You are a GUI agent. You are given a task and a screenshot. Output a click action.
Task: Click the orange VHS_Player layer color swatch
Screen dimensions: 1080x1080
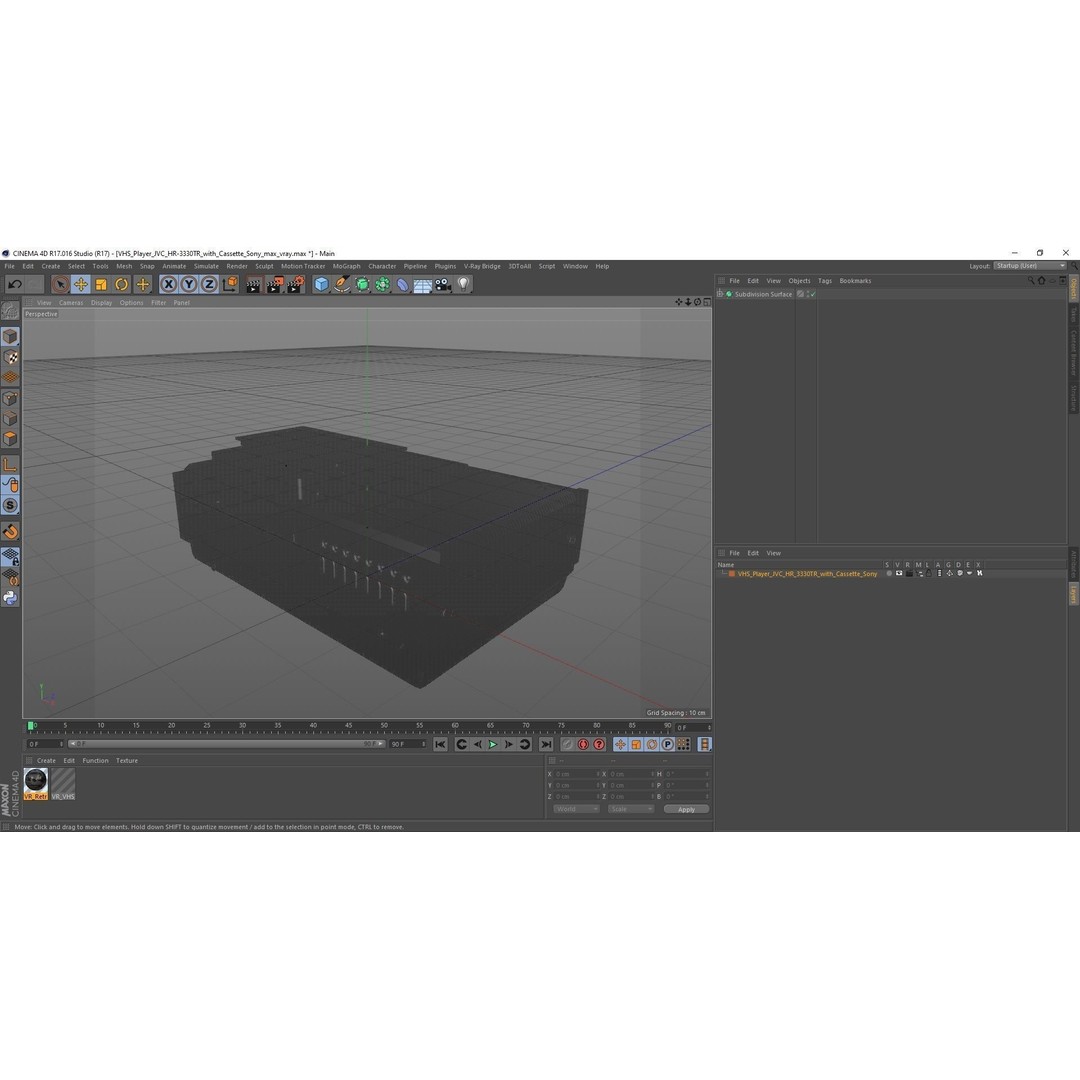coord(731,574)
